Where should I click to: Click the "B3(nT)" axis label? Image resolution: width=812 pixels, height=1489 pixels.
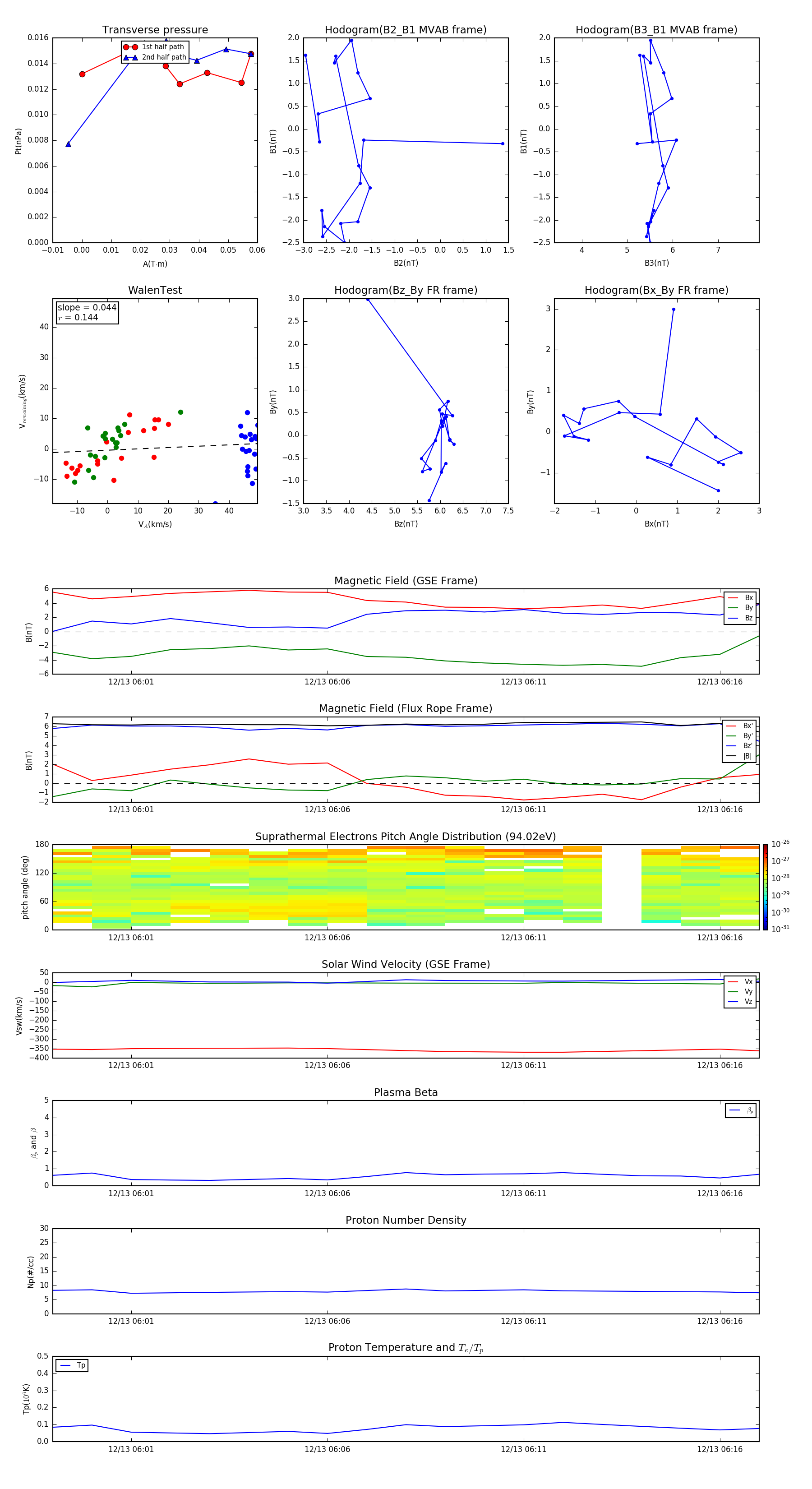click(x=656, y=263)
